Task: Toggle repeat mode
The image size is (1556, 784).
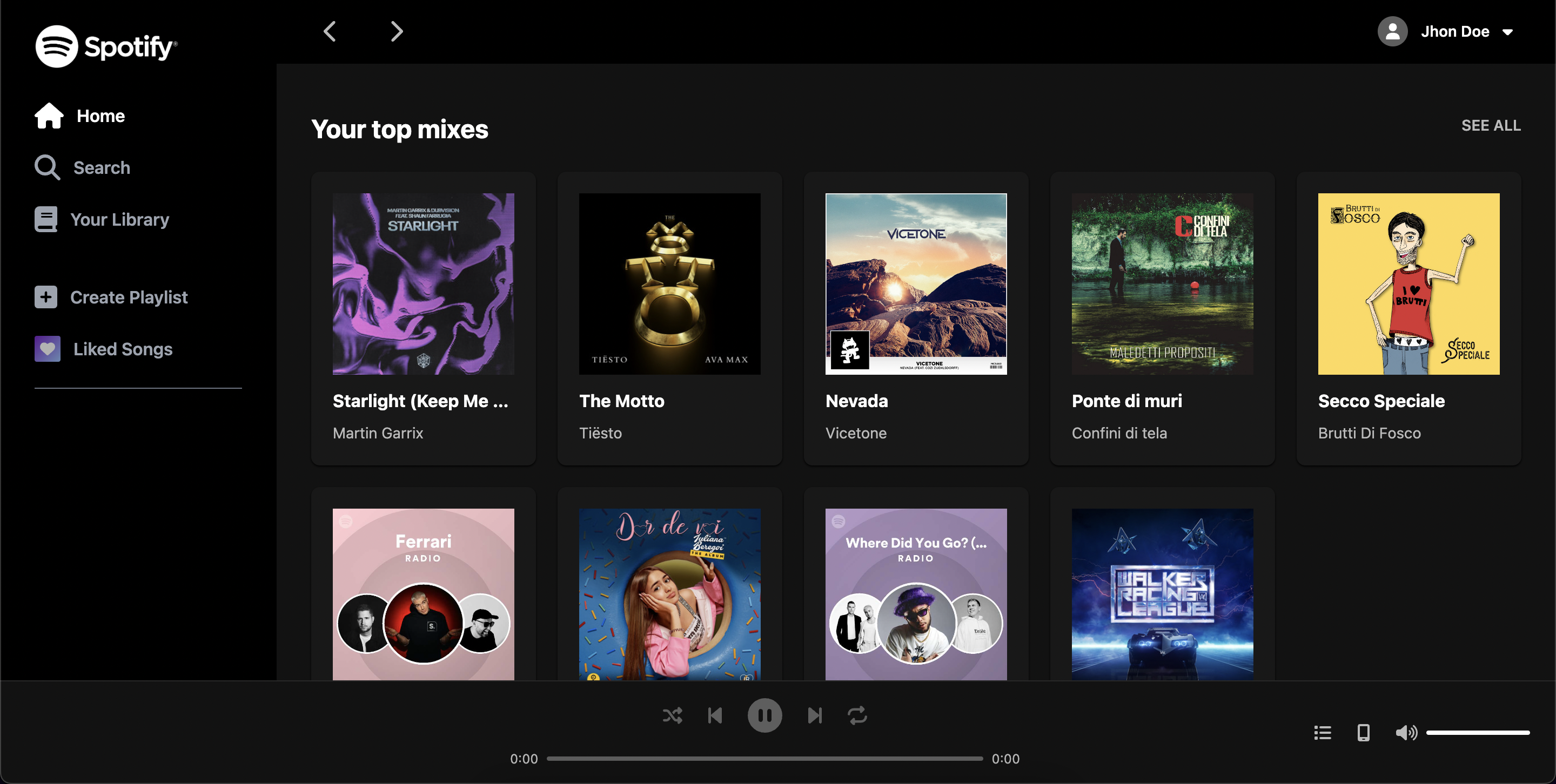Action: click(x=857, y=716)
